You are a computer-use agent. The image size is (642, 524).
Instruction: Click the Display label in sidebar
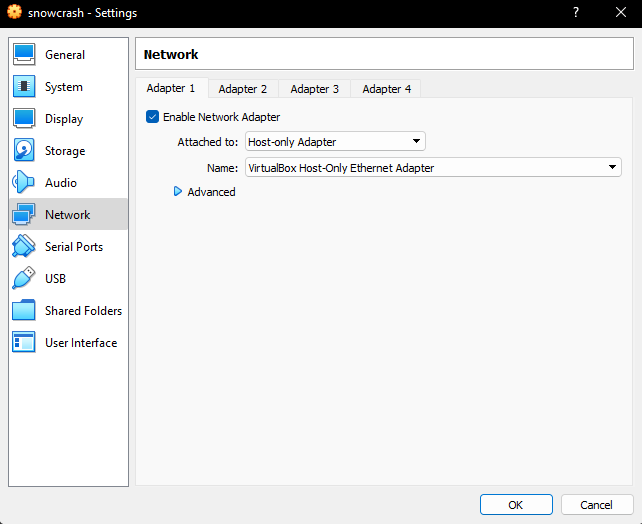click(x=64, y=119)
